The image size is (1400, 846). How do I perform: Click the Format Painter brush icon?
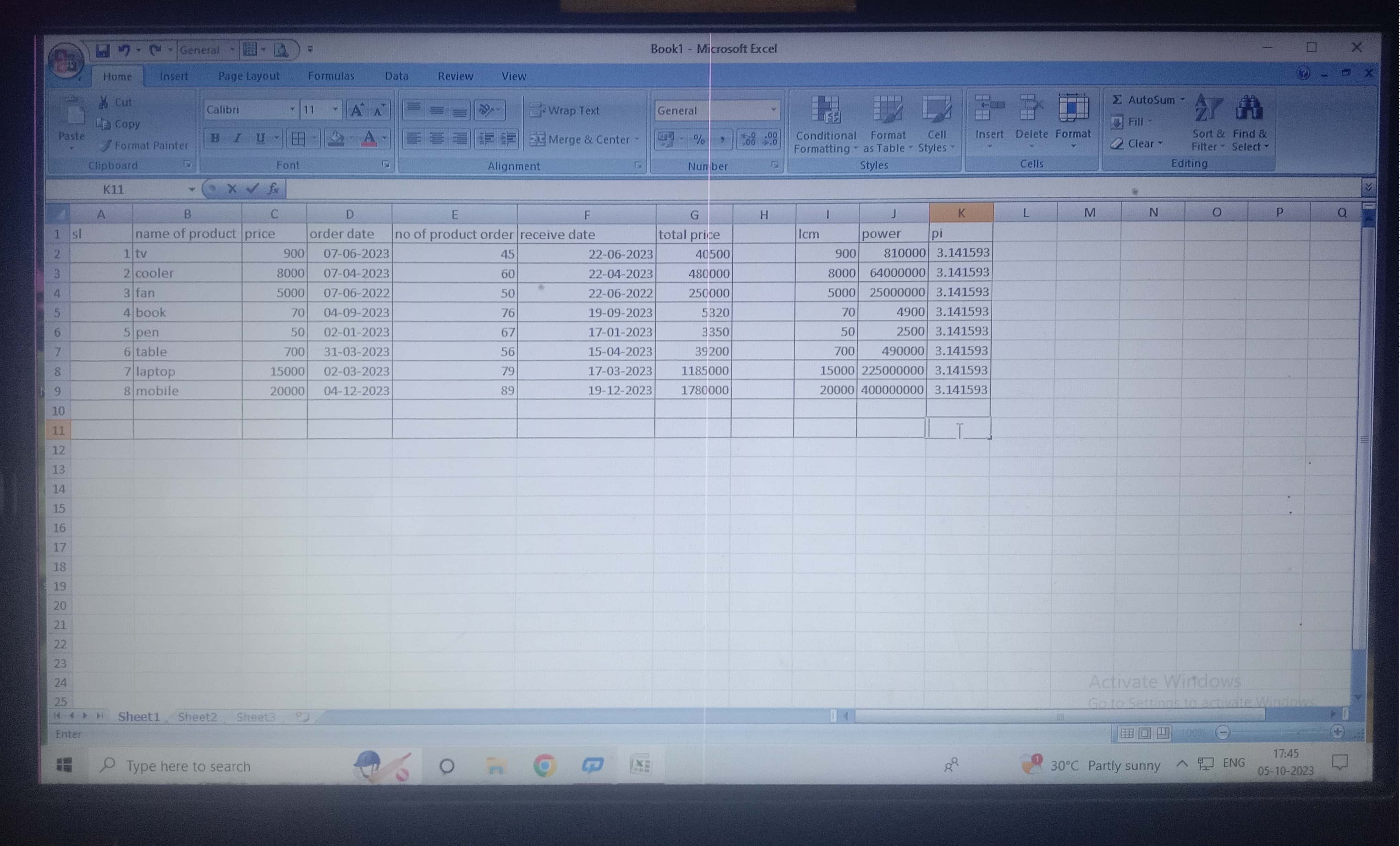(x=105, y=146)
